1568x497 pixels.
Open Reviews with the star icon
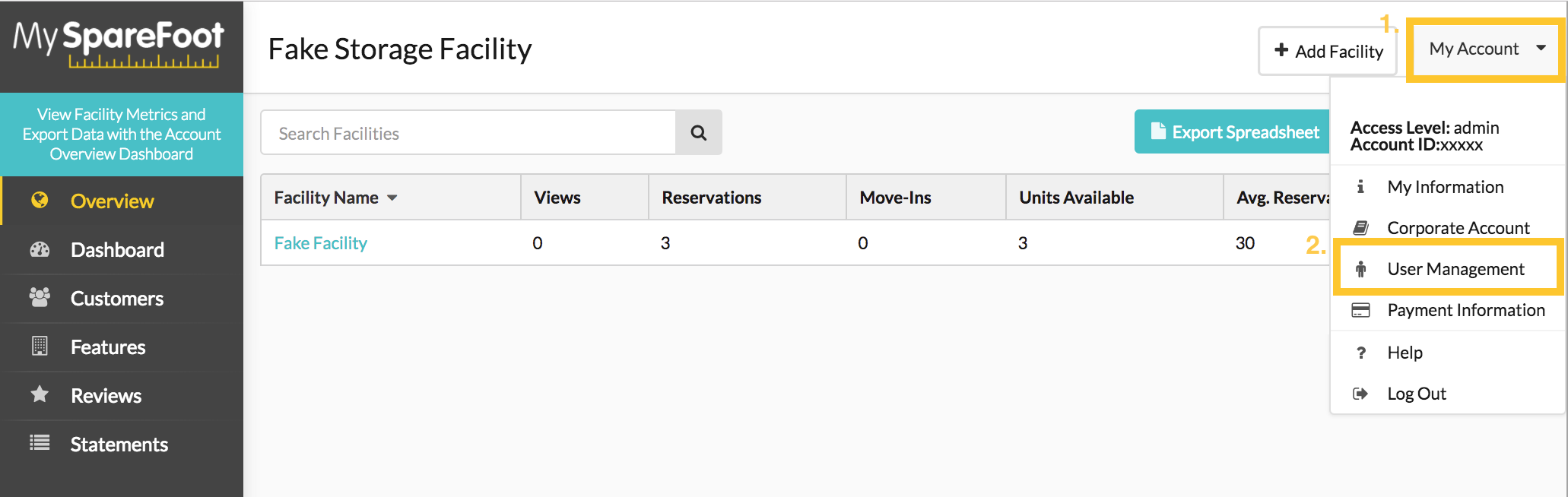pyautogui.click(x=40, y=394)
